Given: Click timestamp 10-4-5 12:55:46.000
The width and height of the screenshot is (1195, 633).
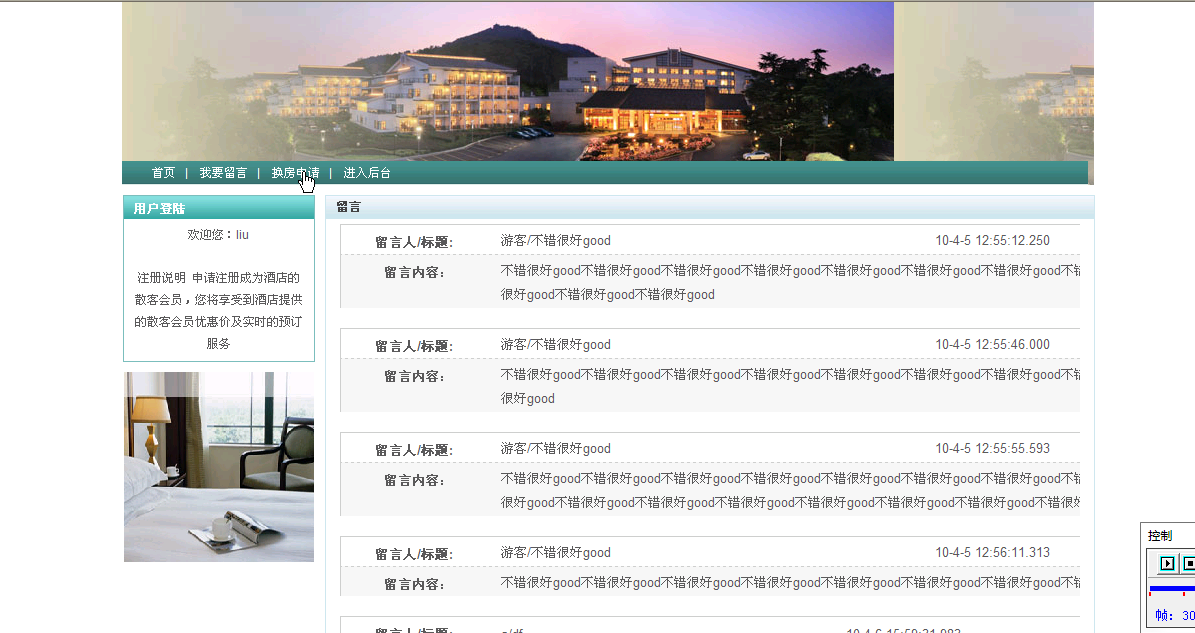Looking at the screenshot, I should point(992,344).
